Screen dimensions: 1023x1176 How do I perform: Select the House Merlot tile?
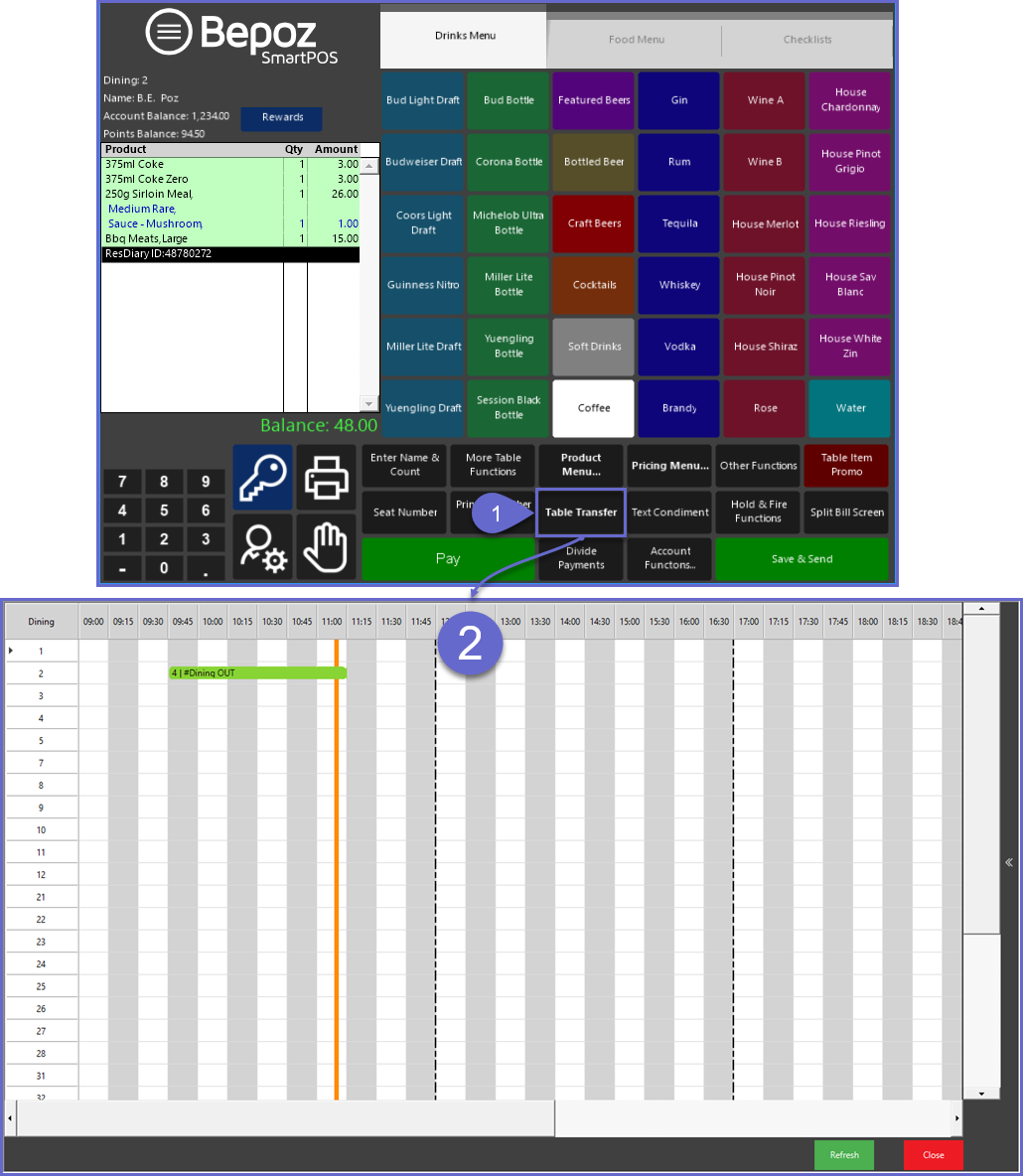pos(764,223)
